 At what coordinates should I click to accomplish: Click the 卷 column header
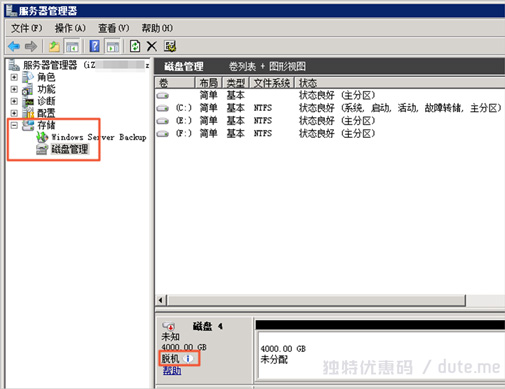click(175, 83)
